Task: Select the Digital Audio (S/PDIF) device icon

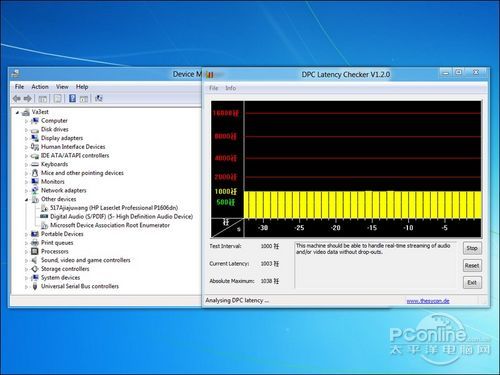Action: pos(44,216)
